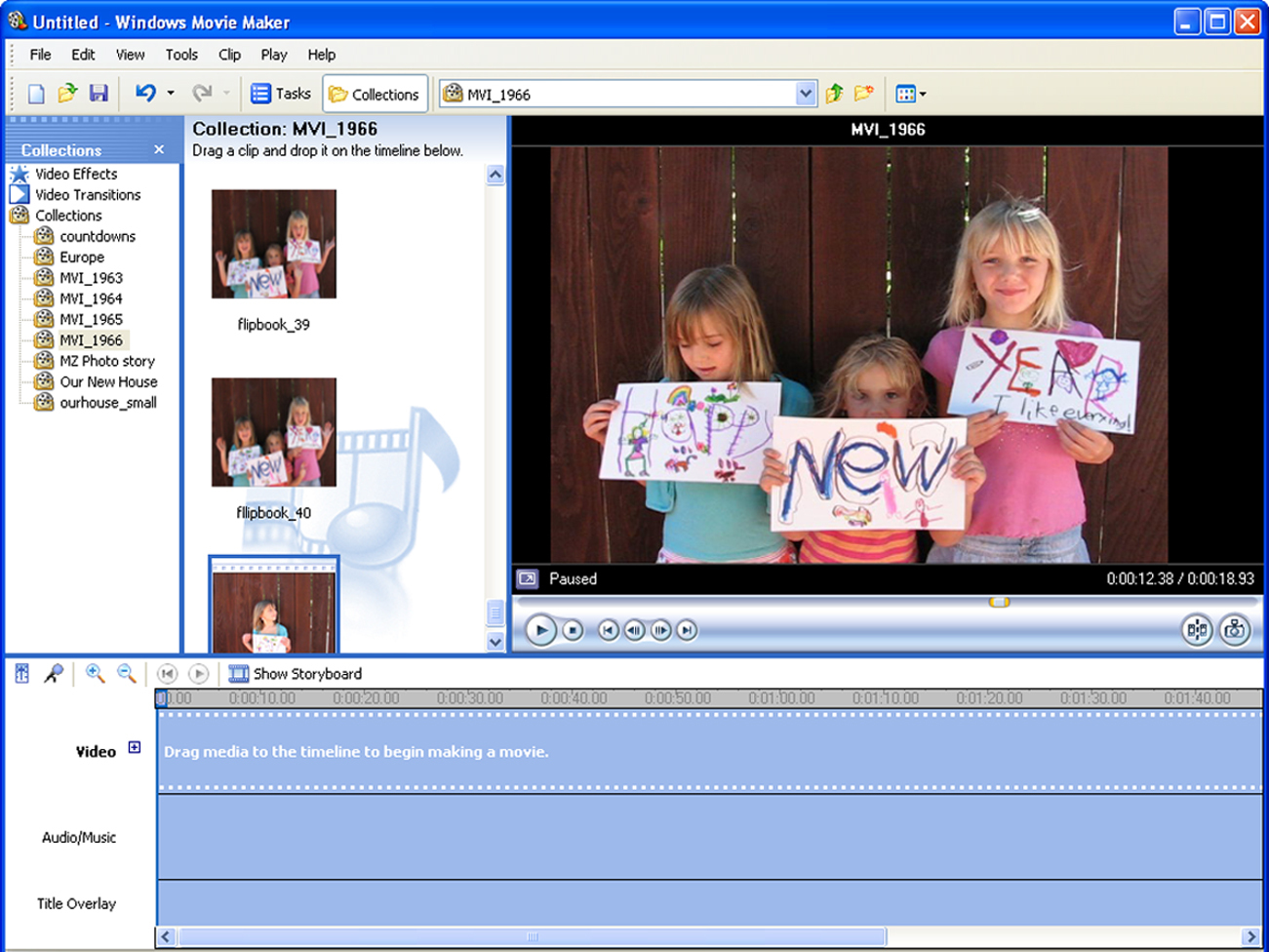Select the MVI_1965 collection
Screen dimensions: 1269x952
(91, 319)
